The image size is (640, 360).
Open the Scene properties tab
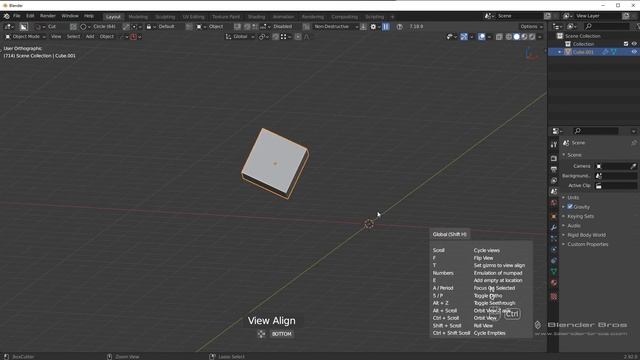[x=553, y=191]
